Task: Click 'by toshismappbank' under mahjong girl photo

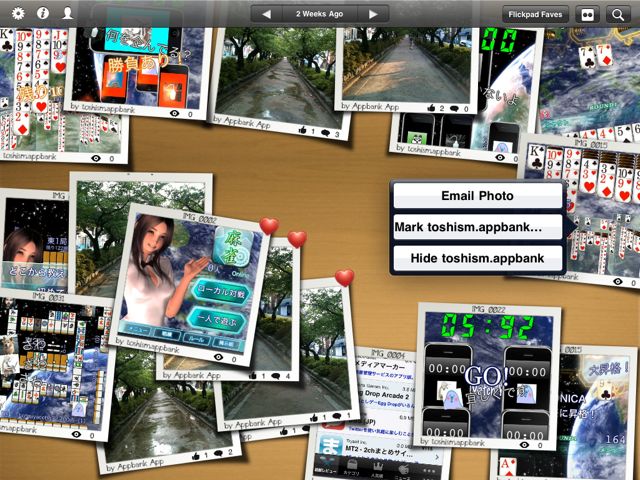Action: (x=148, y=345)
